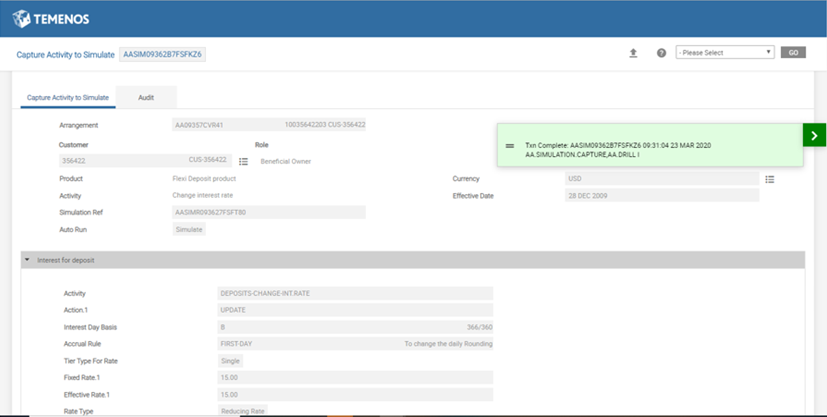Click the list icon beside the Customer field
The height and width of the screenshot is (417, 827).
[244, 161]
